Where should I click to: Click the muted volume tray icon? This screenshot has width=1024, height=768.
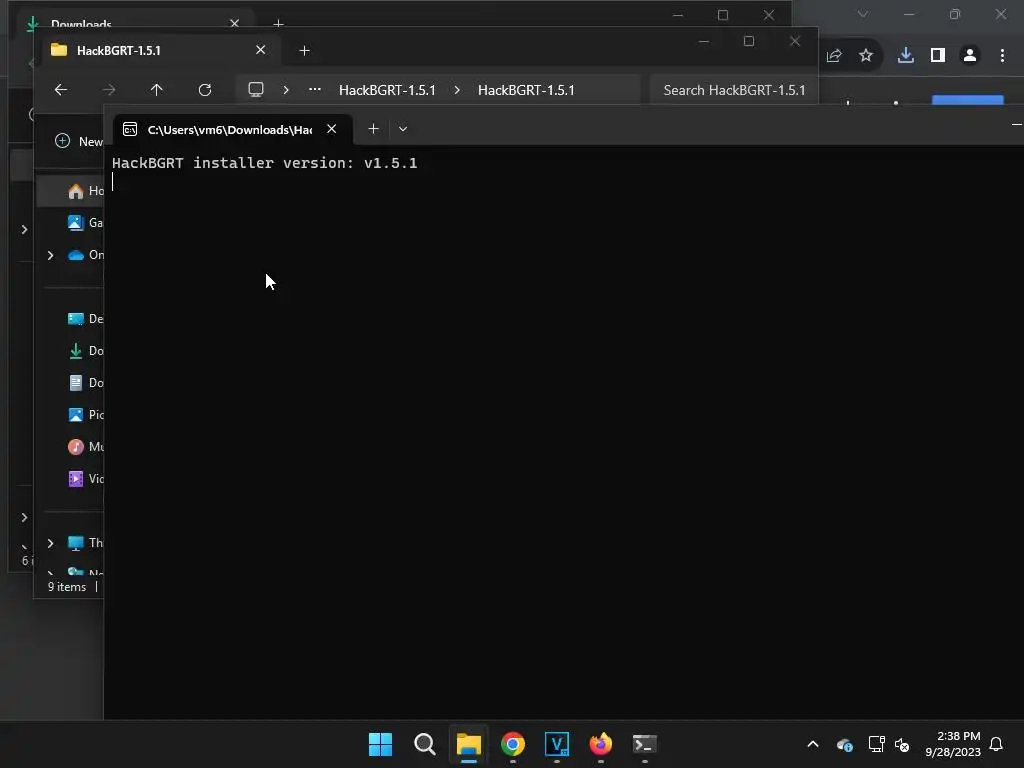click(x=902, y=744)
